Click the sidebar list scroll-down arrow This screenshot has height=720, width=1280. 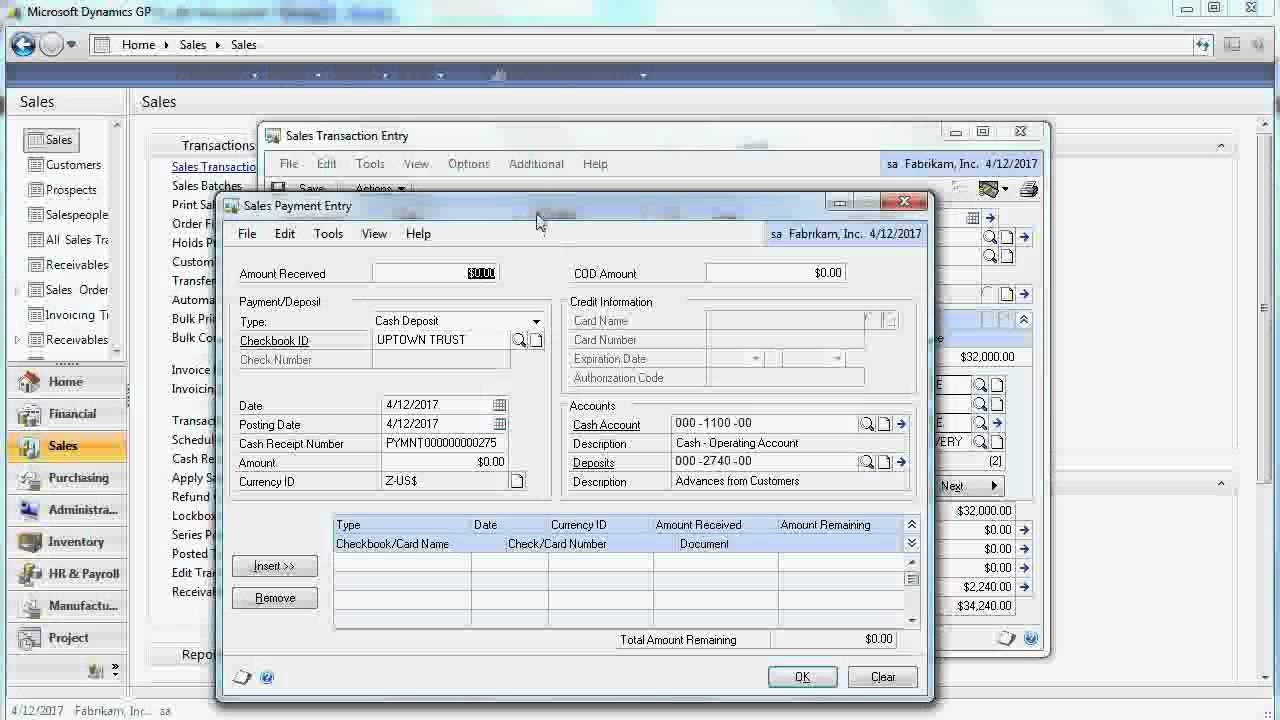click(117, 350)
